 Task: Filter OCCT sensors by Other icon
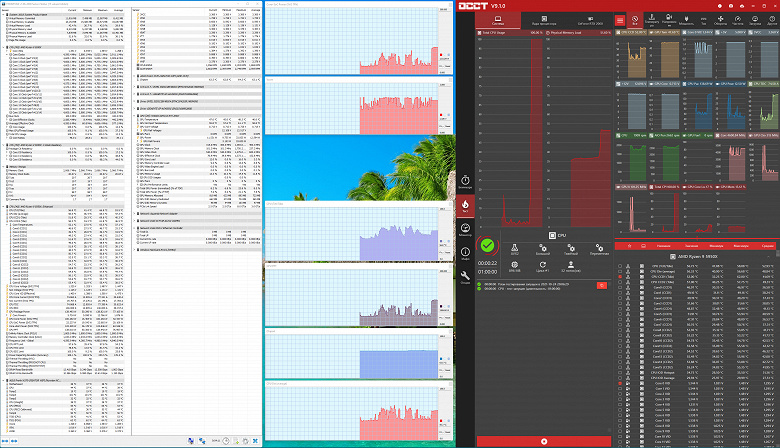(x=772, y=20)
